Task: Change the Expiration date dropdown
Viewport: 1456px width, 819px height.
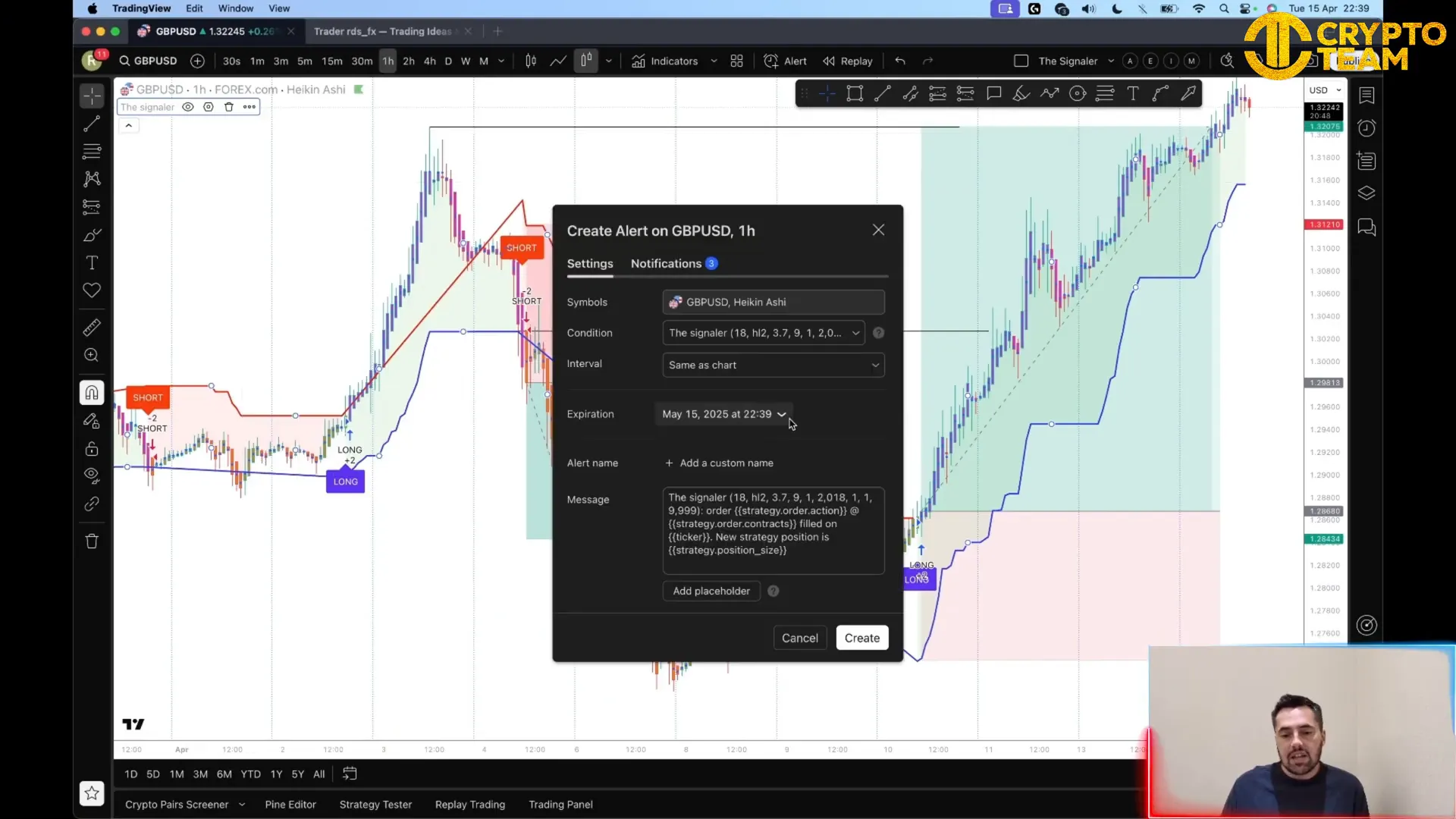Action: [724, 414]
